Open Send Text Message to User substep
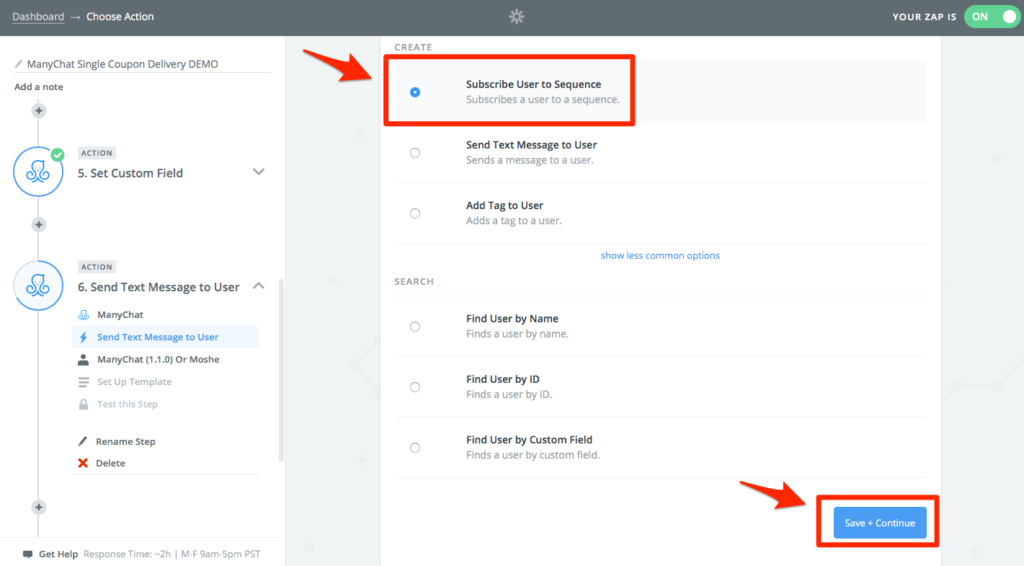 [x=165, y=337]
